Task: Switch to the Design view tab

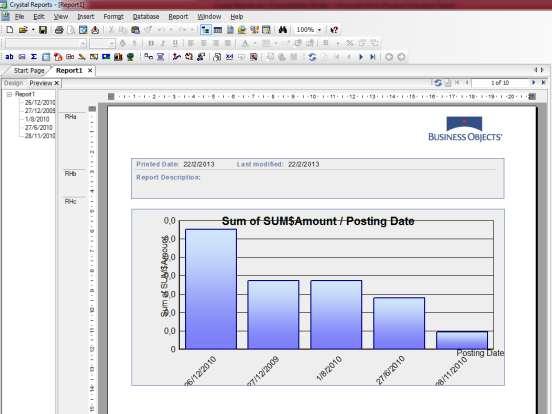Action: 13,83
